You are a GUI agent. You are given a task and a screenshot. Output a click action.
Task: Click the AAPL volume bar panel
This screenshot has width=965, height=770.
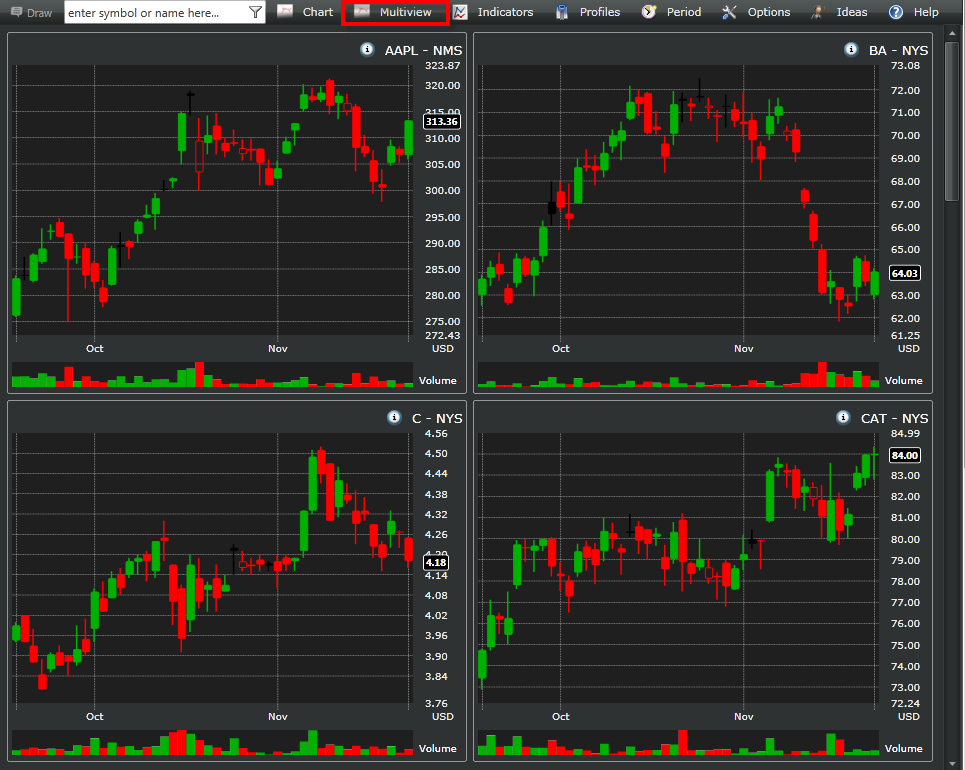(212, 374)
